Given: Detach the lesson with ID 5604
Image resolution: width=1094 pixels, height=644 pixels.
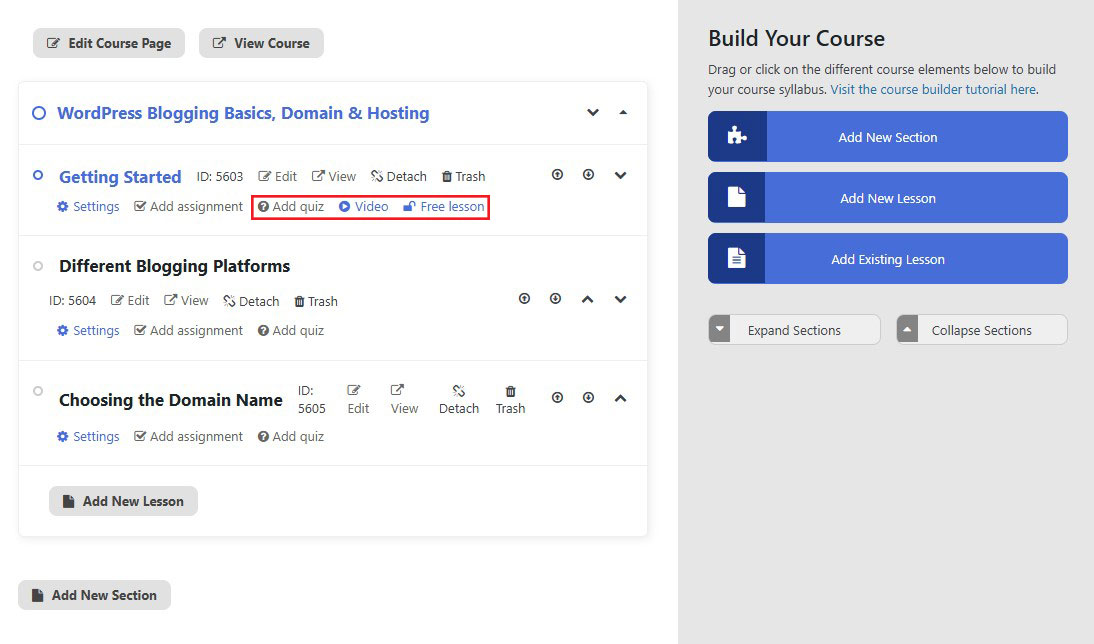Looking at the screenshot, I should click(251, 301).
